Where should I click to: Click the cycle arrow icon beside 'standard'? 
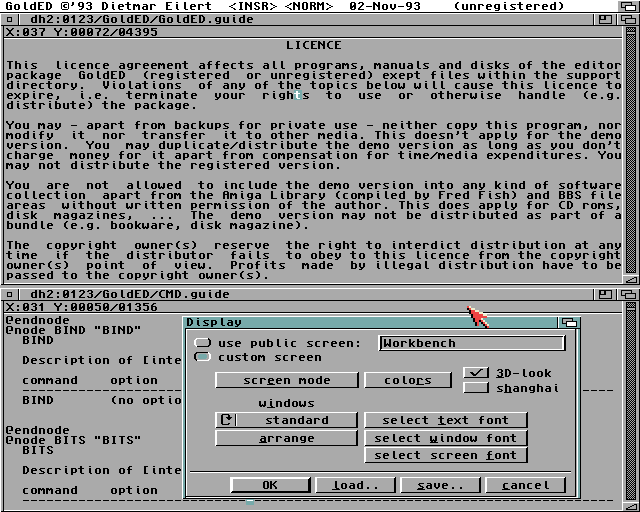226,420
